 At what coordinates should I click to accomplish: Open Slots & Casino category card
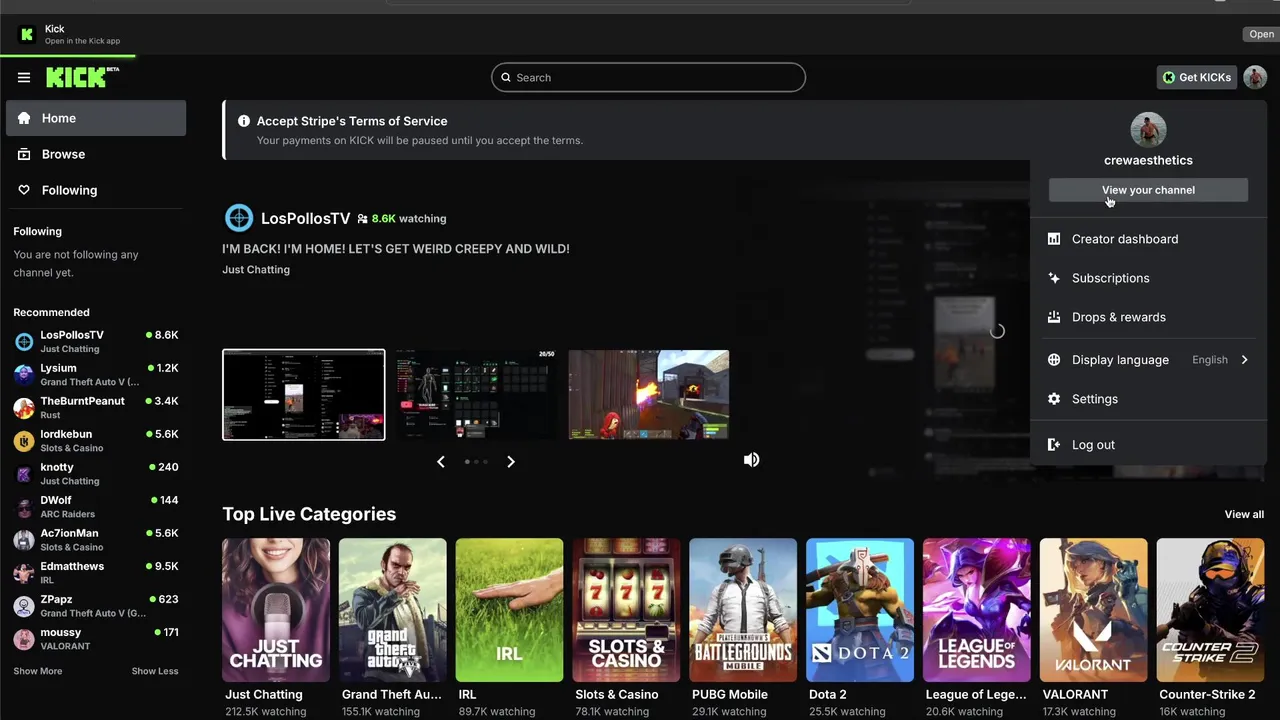coord(626,610)
